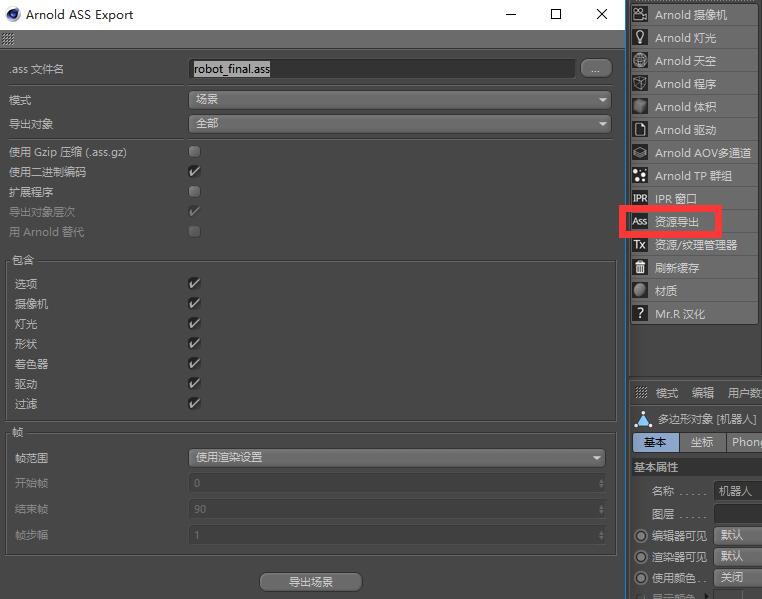762x599 pixels.
Task: Click the 名称 field containing 机器人
Action: 738,491
